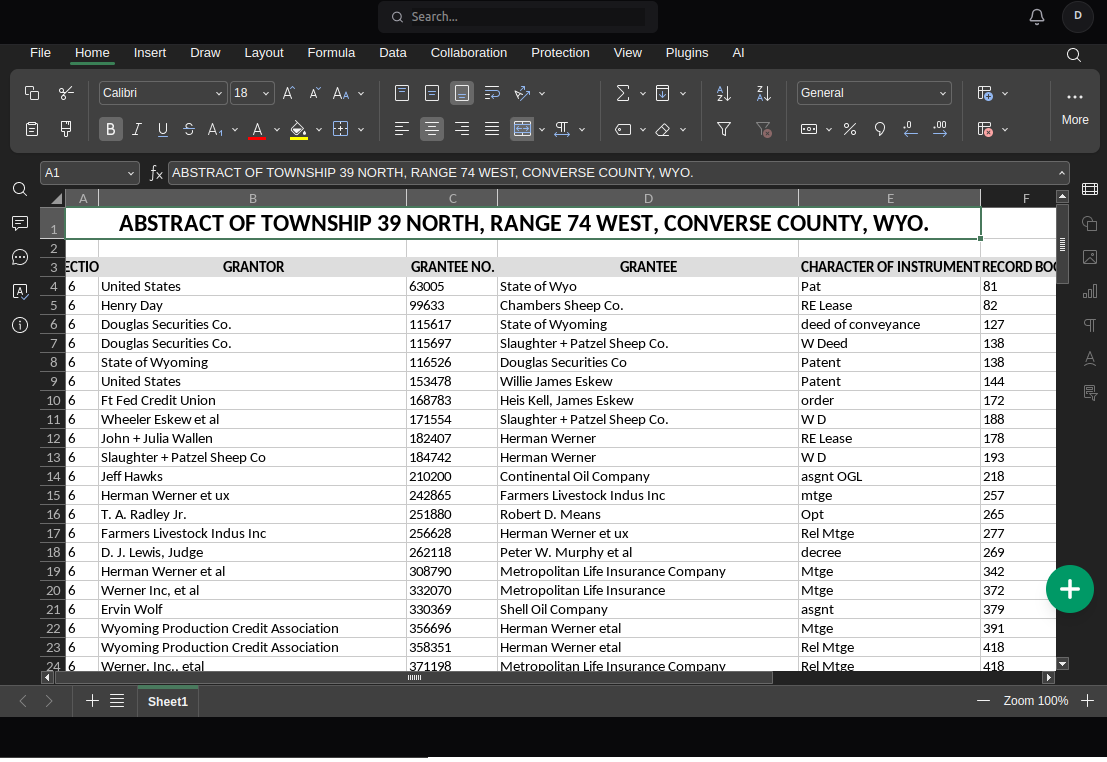
Task: Apply percent style to the cell
Action: click(x=850, y=129)
